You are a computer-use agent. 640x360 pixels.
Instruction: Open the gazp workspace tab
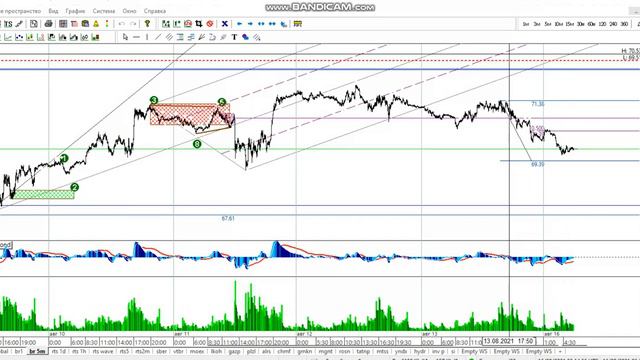(x=234, y=351)
